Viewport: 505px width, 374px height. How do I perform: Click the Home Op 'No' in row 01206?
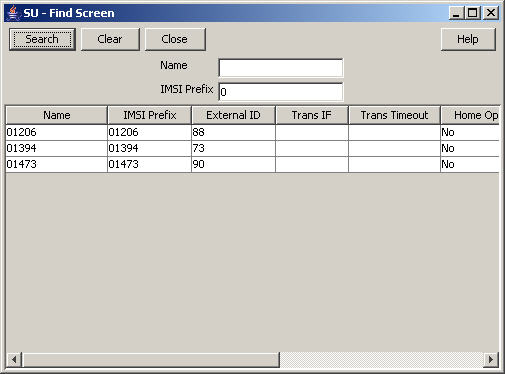coord(470,132)
